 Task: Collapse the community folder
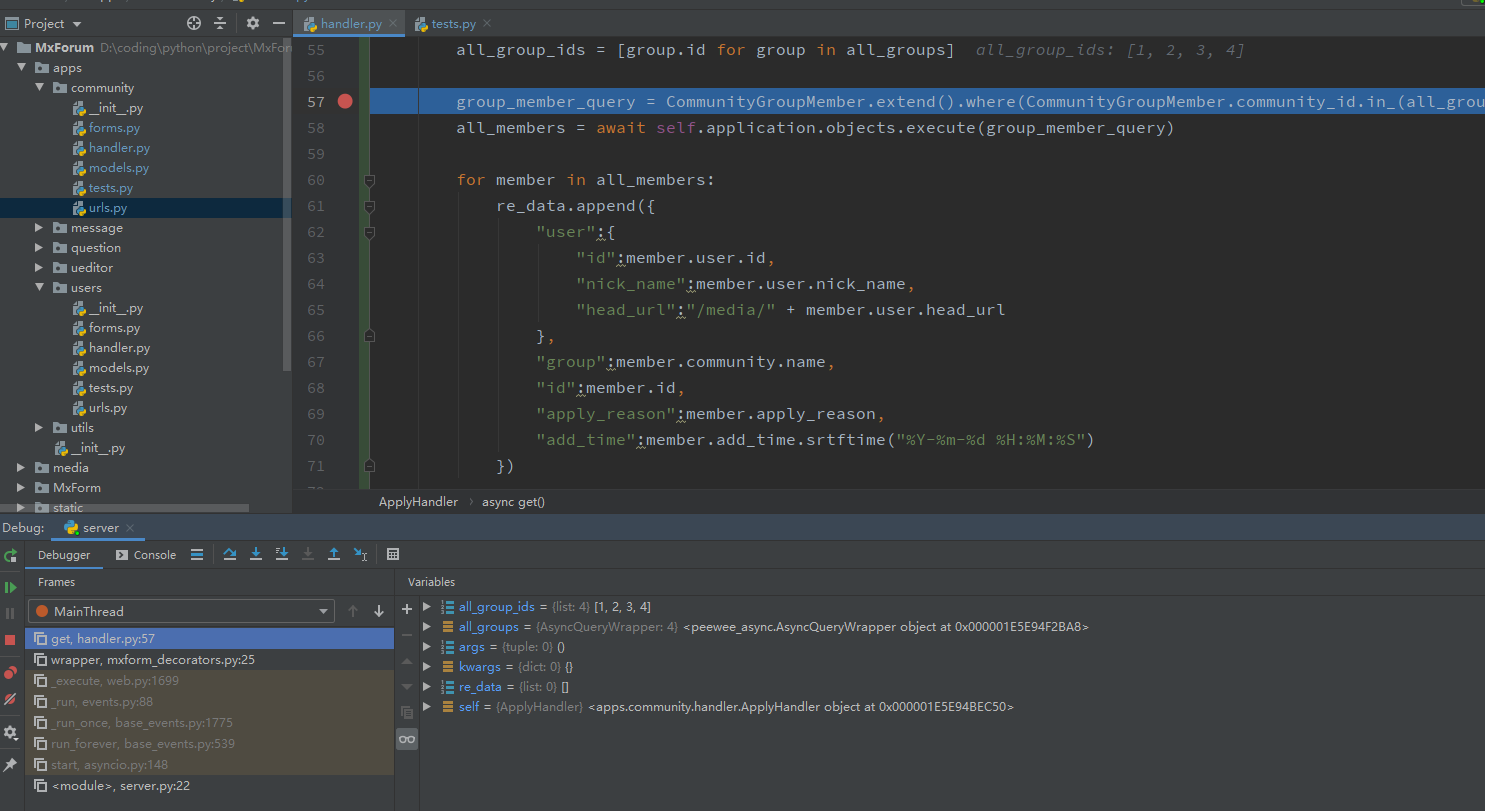39,87
